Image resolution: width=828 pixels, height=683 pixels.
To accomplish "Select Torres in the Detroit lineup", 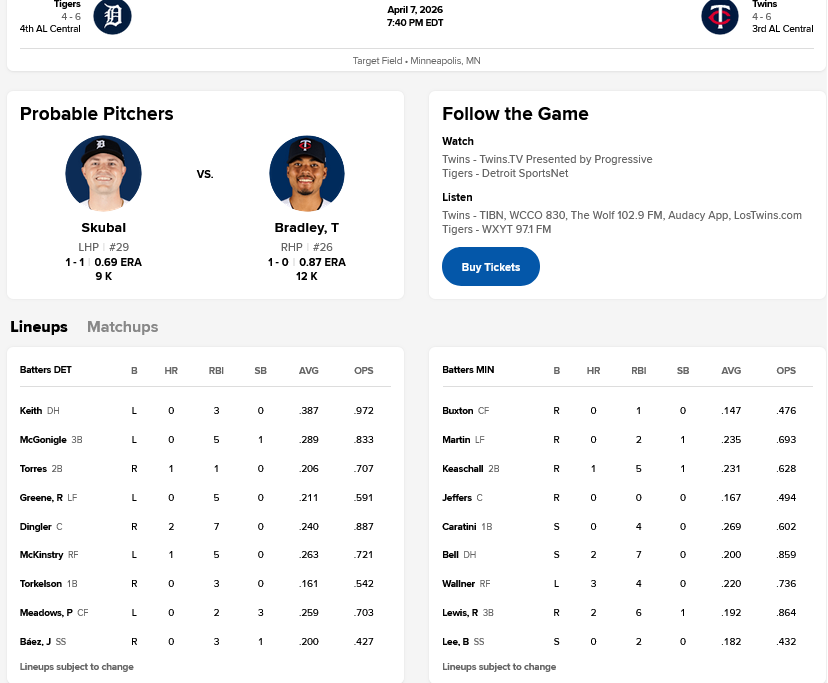I will [x=33, y=469].
